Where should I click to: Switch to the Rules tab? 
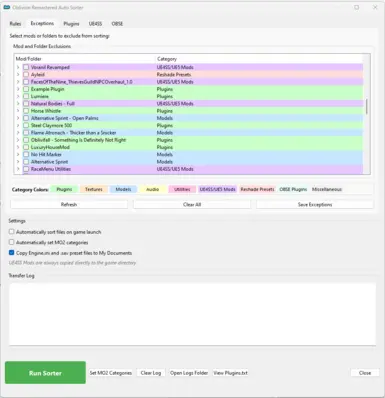[15, 24]
